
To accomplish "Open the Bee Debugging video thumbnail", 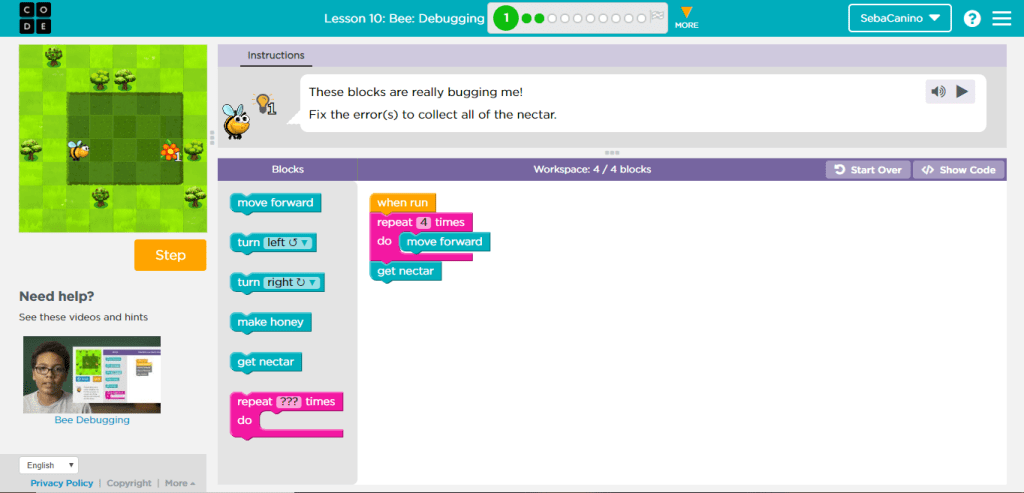I will [x=92, y=375].
